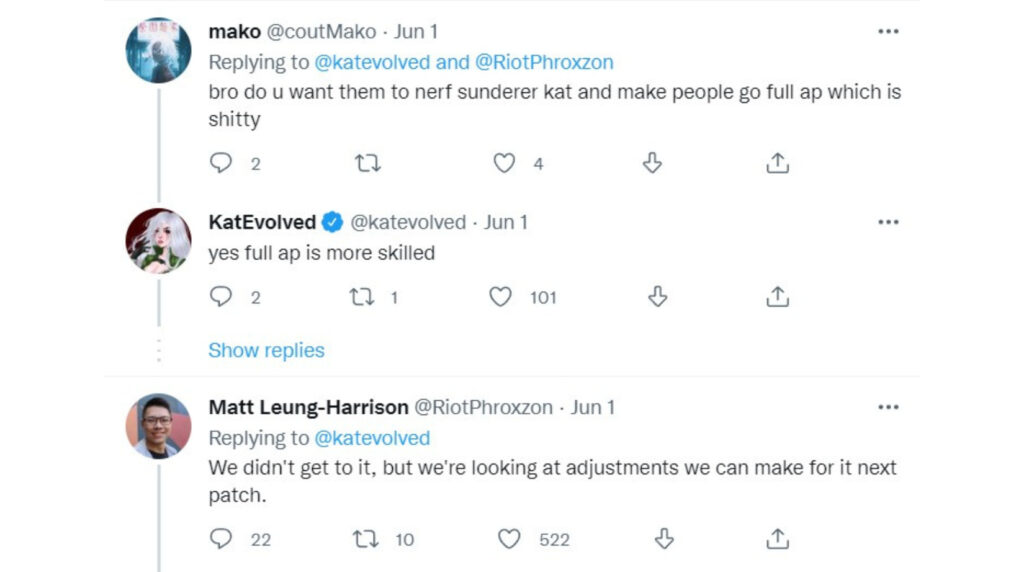Reply to KatEvolved's 'full ap' tweet
This screenshot has width=1024, height=572.
click(x=221, y=297)
